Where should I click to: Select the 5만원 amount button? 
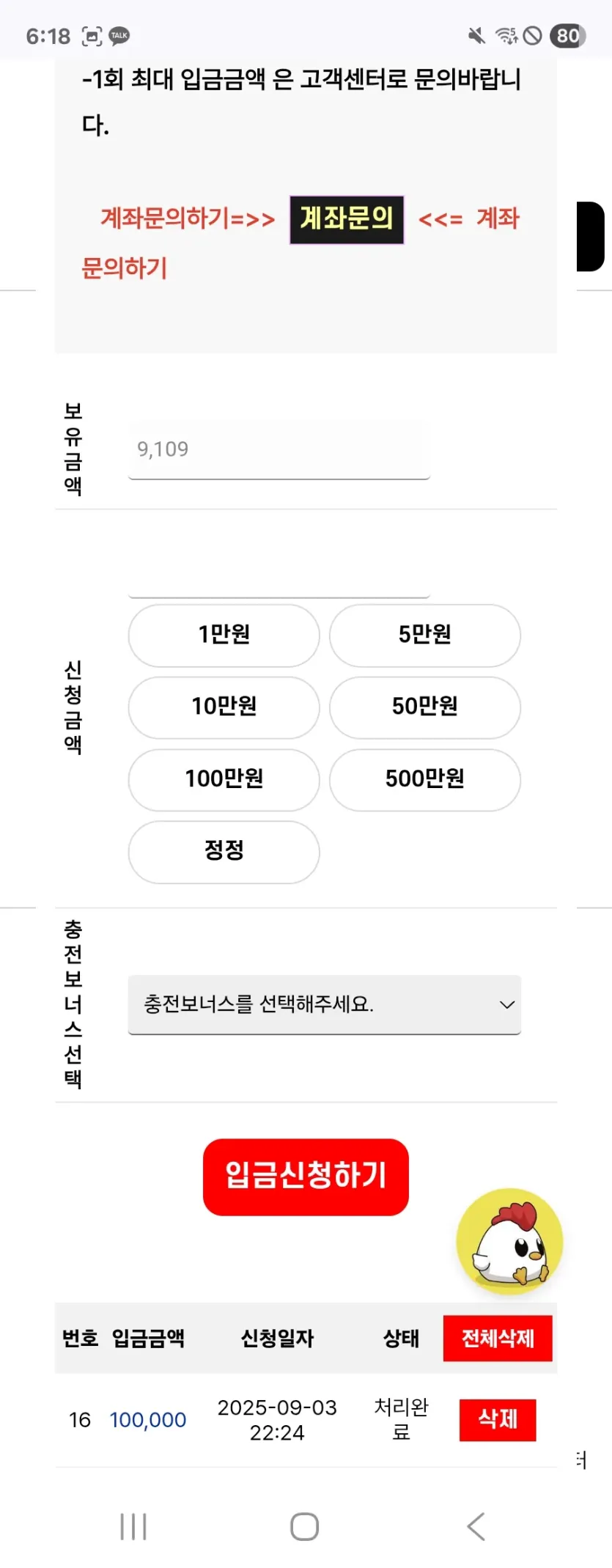point(425,635)
